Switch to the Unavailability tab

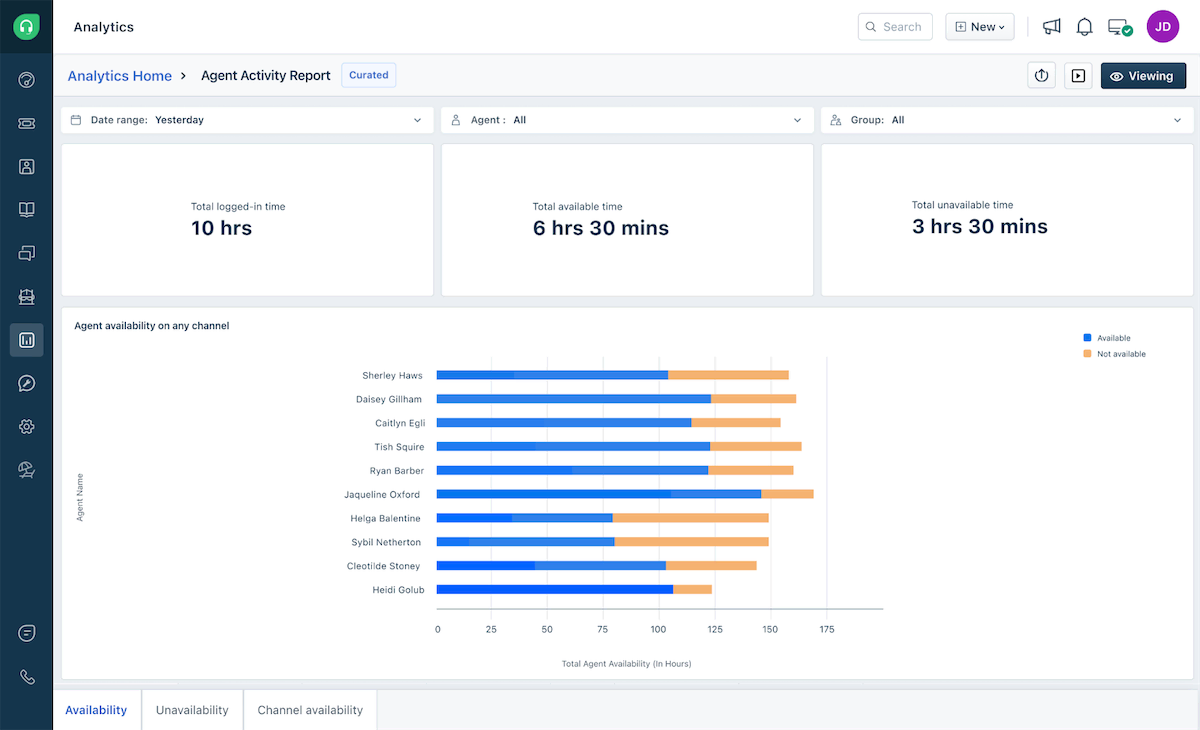point(192,710)
